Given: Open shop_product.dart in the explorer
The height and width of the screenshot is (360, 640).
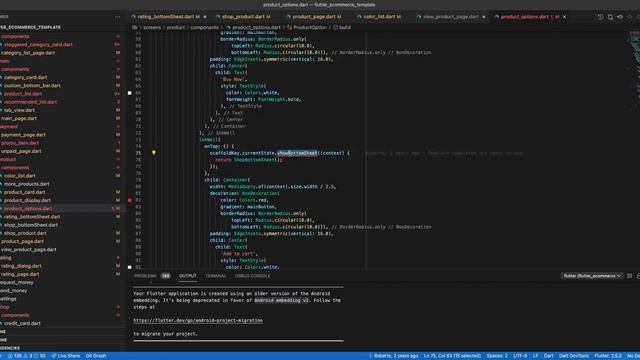Looking at the screenshot, I should point(25,233).
